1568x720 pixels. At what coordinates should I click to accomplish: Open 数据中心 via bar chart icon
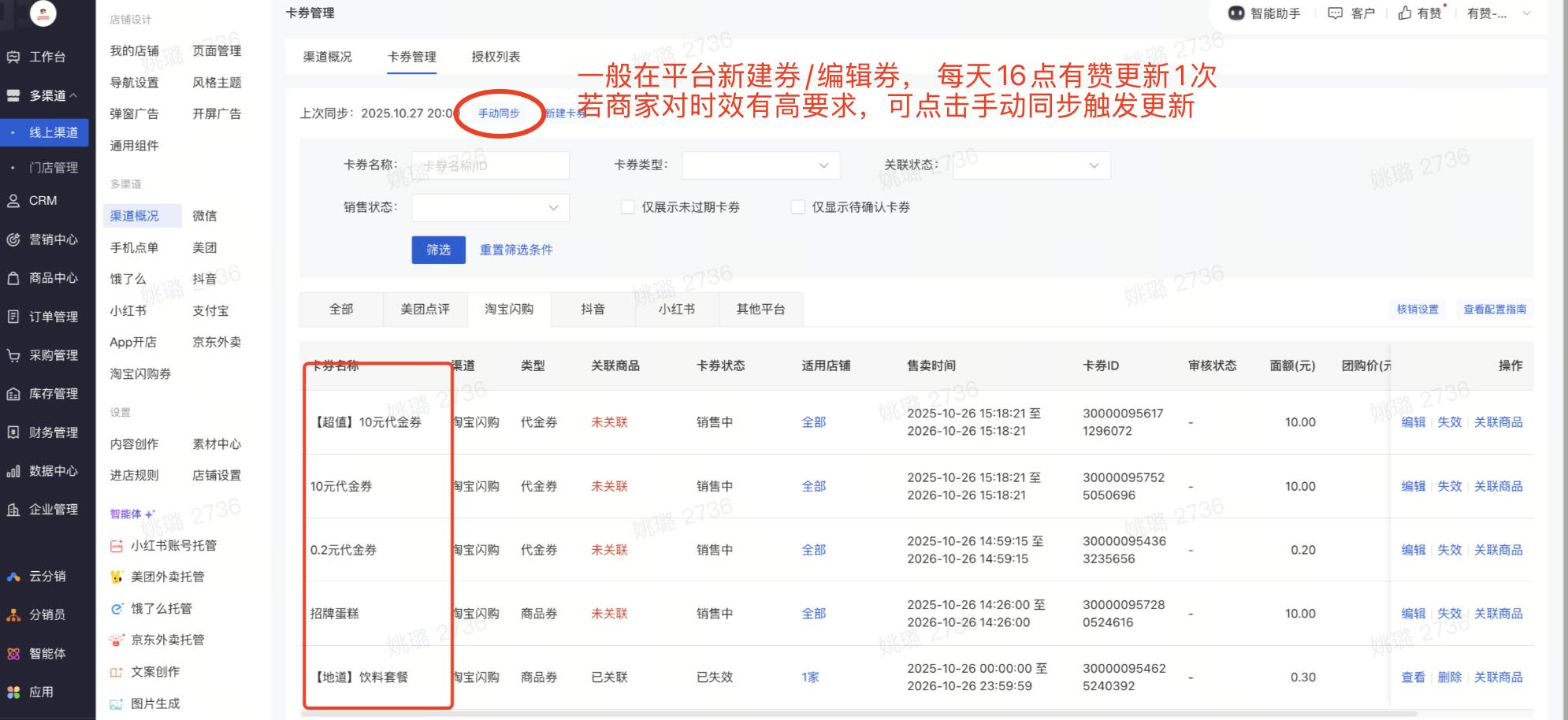tap(13, 471)
